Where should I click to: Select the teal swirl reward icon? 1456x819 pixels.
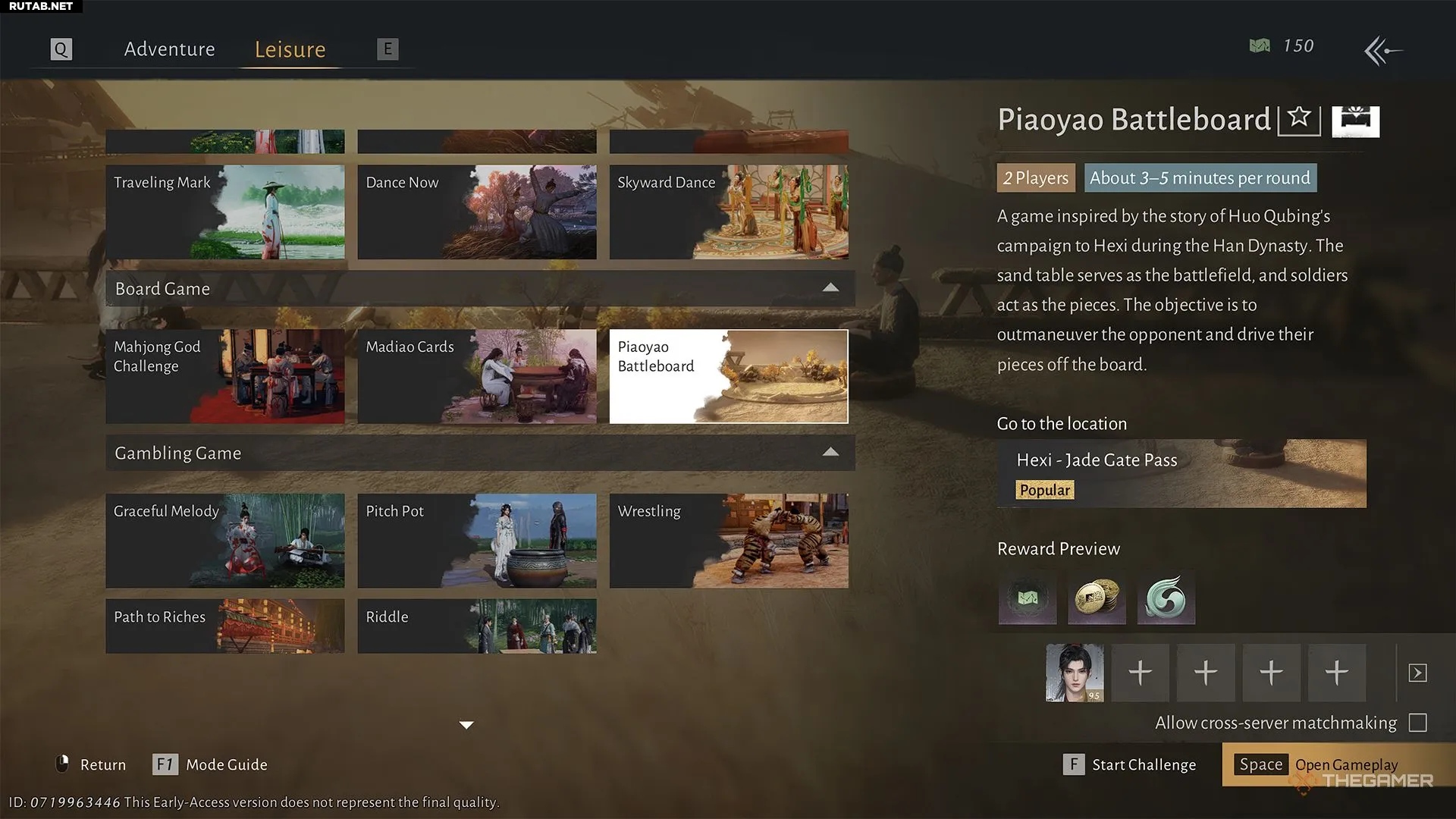coord(1166,598)
